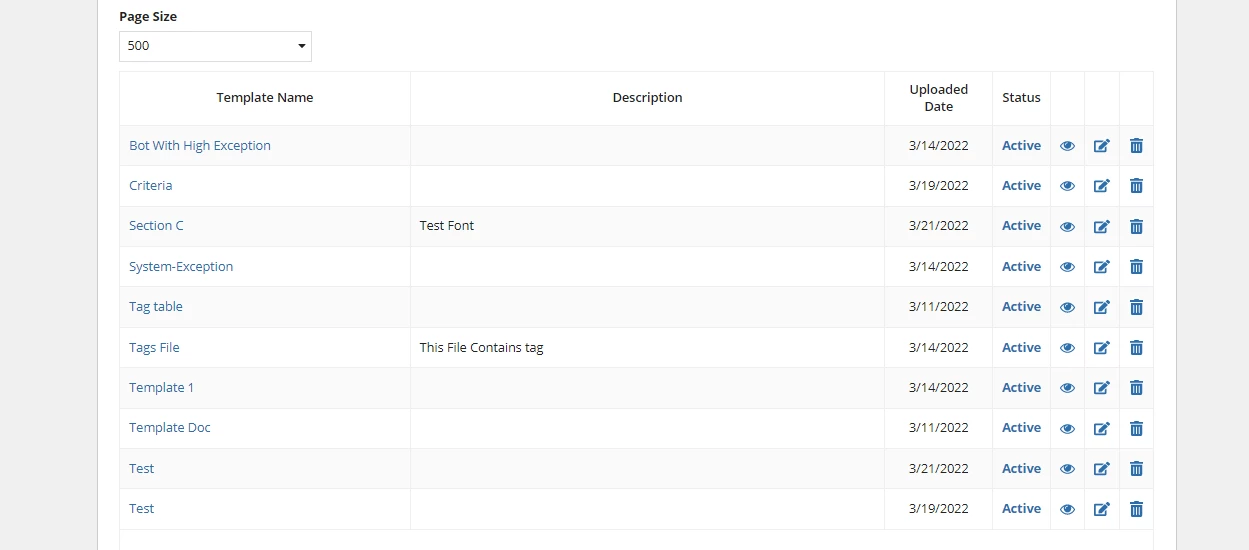Open the System-Exception template link
The image size is (1249, 550).
pos(181,267)
